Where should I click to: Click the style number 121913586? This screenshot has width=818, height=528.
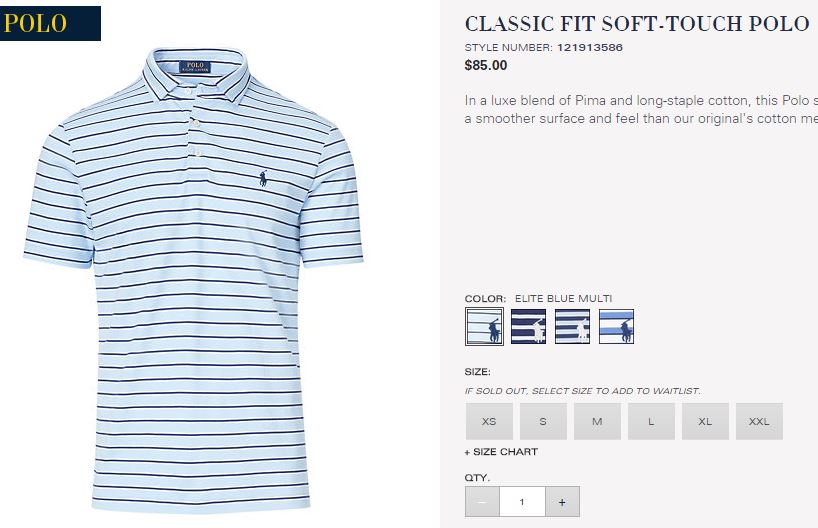[590, 47]
